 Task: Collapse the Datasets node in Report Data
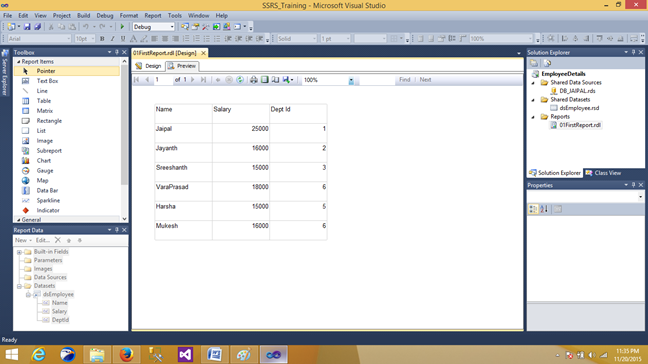(x=19, y=286)
